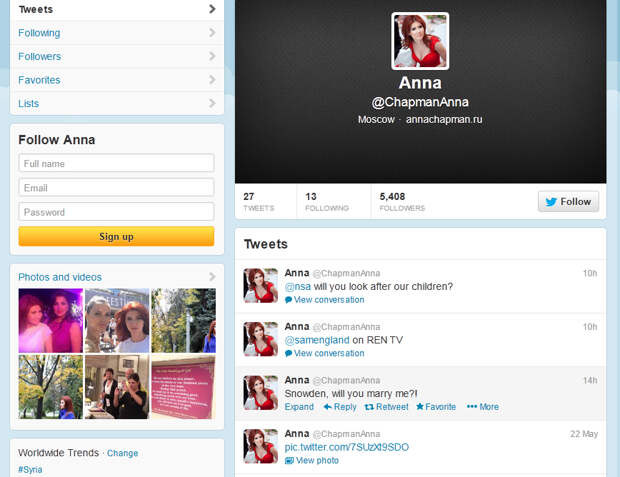Retweet the Snowden tweet
The image size is (620, 477).
[386, 407]
